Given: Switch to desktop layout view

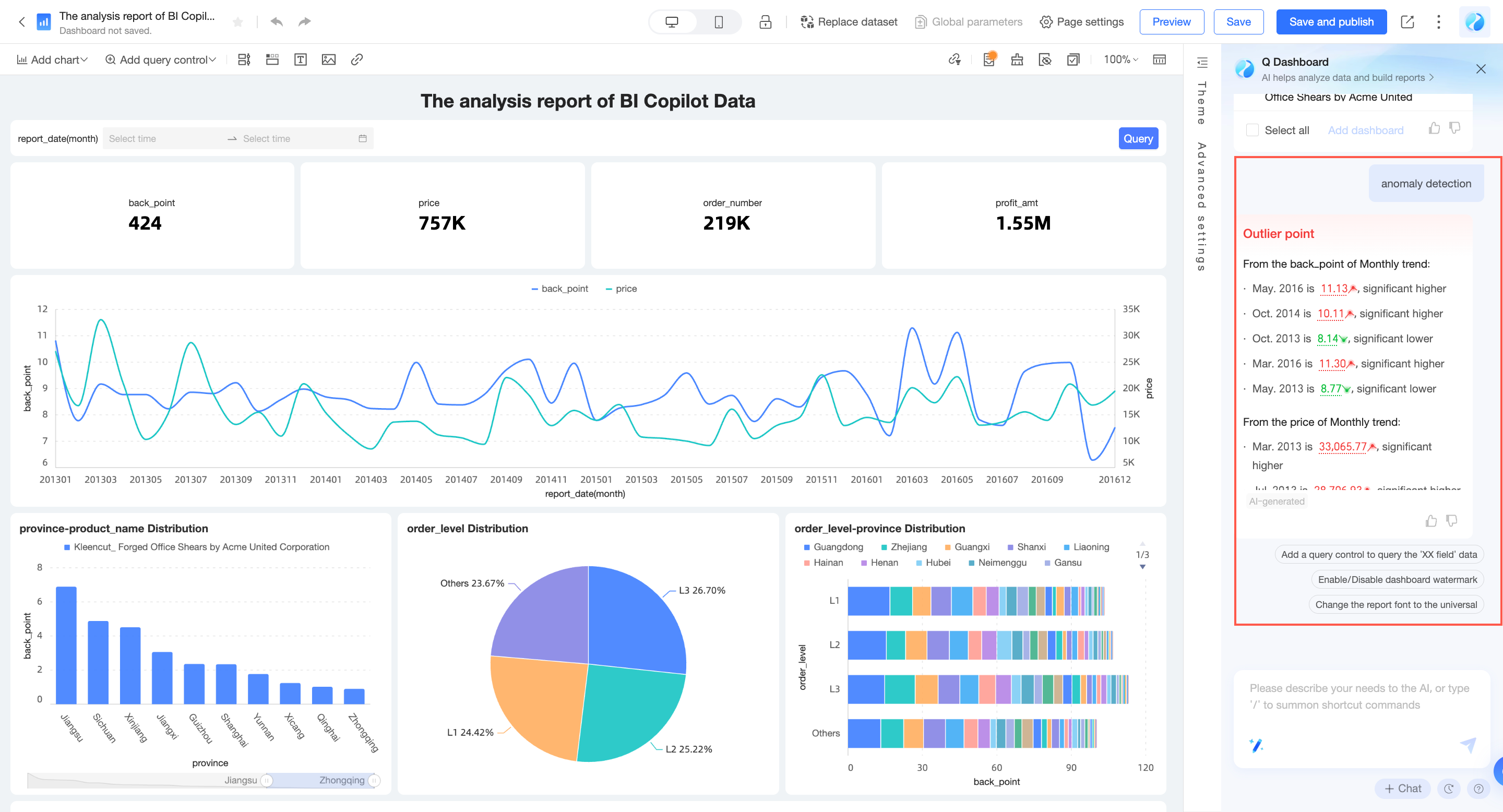Looking at the screenshot, I should pos(672,21).
